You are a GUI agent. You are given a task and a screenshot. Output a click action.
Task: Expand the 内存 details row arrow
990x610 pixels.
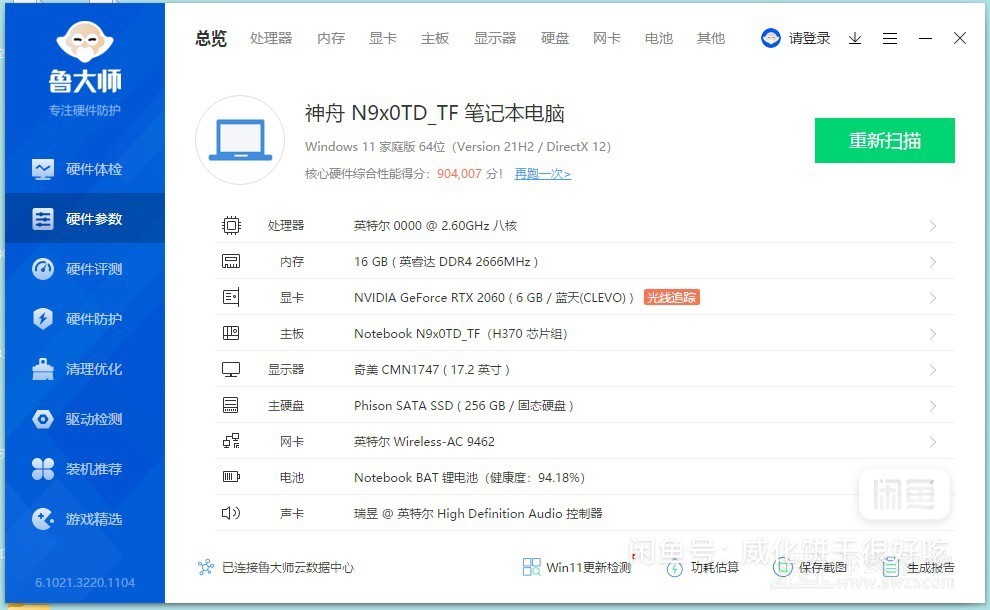click(932, 262)
